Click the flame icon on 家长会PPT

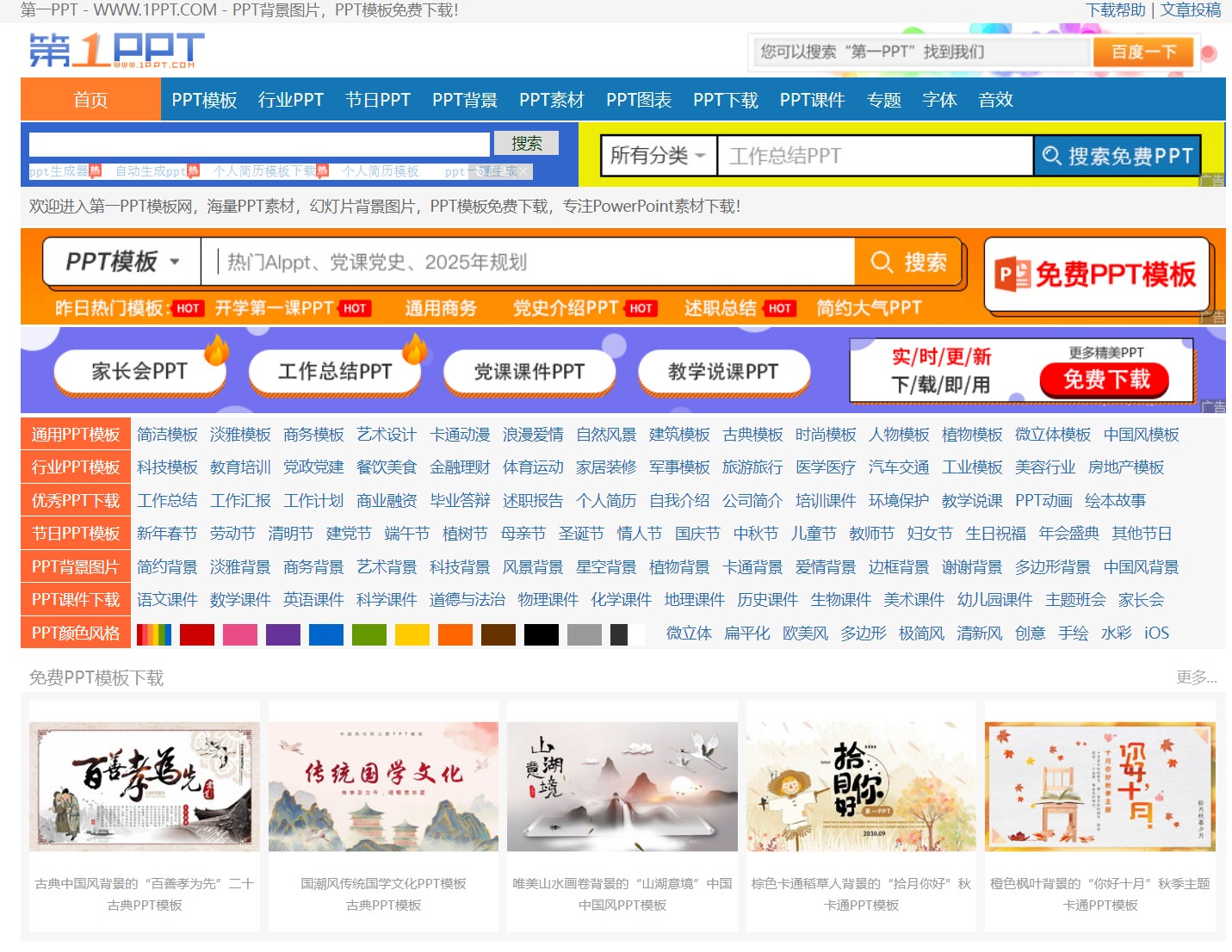click(x=216, y=350)
